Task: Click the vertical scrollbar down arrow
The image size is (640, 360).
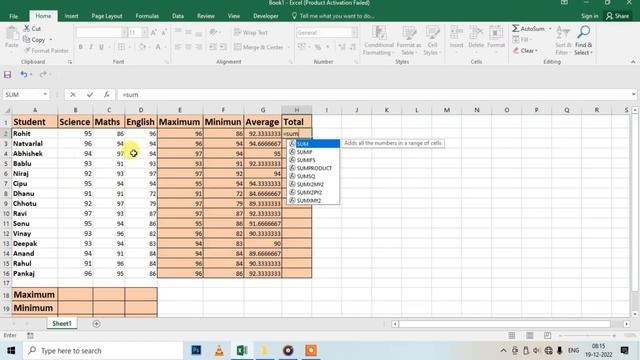Action: [635, 314]
